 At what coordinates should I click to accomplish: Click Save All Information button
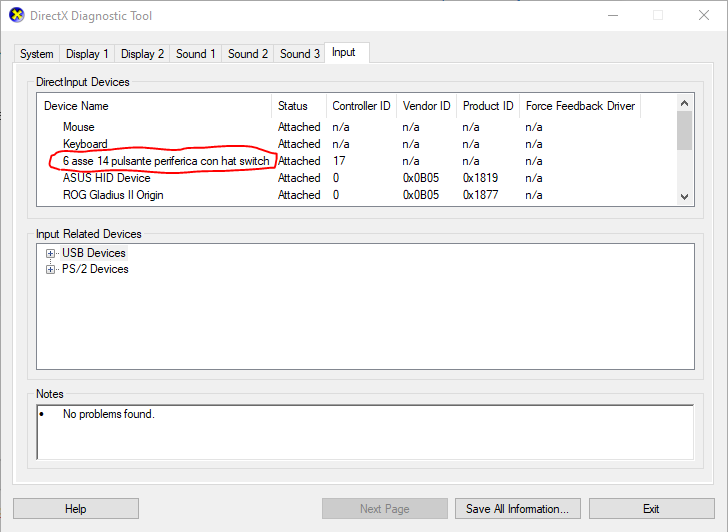(x=518, y=509)
